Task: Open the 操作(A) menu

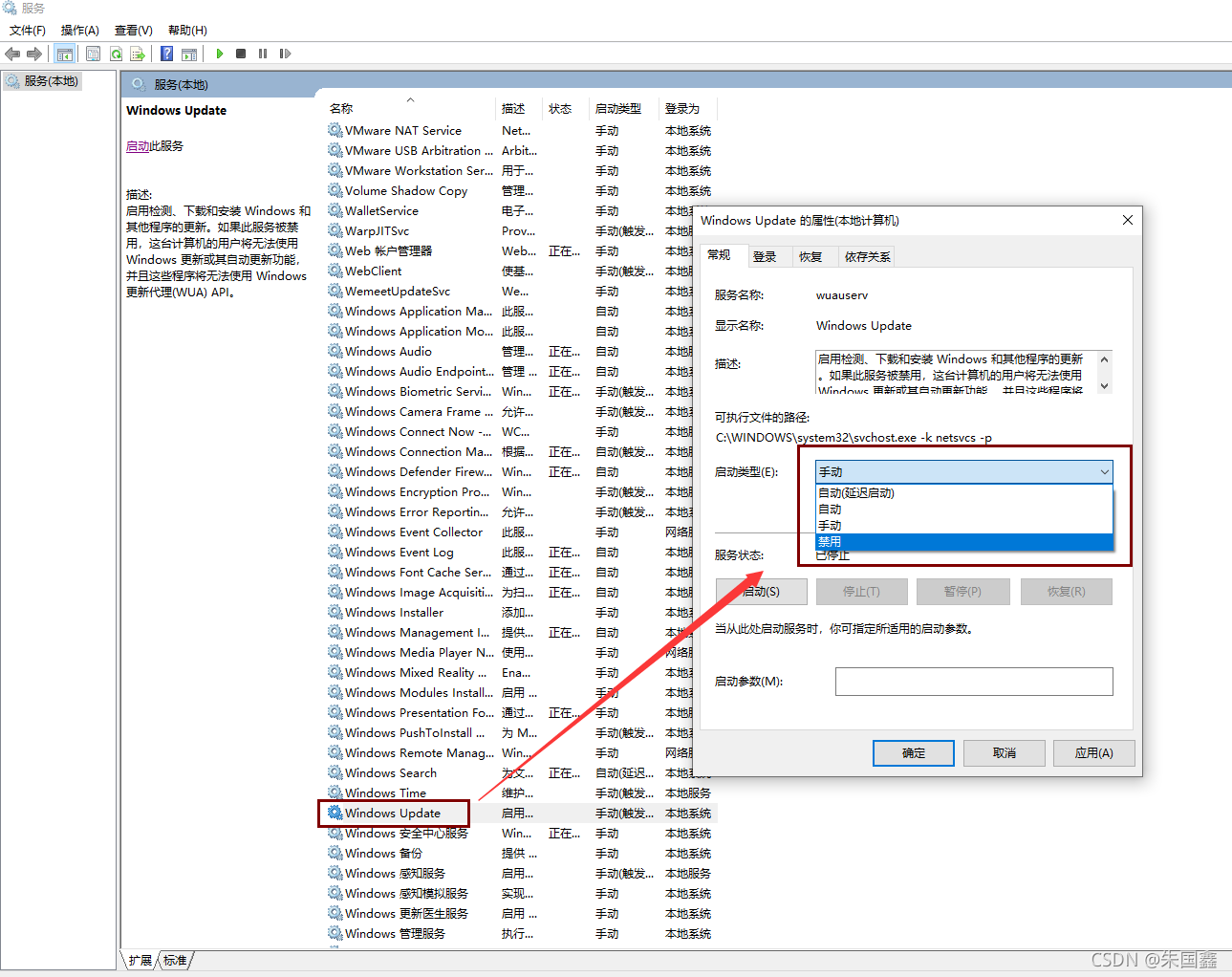Action: 80,31
